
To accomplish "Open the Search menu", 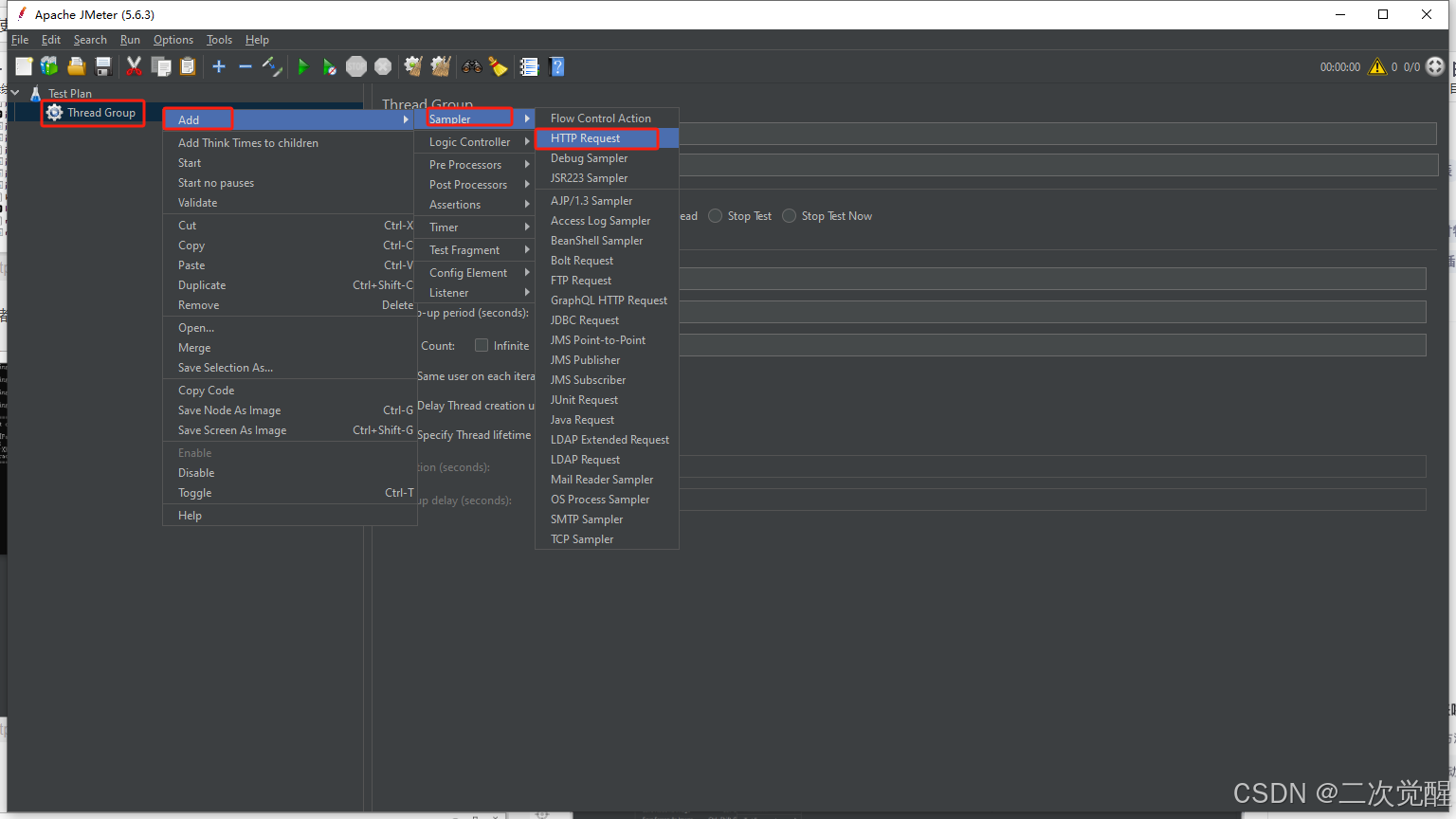I will coord(90,40).
